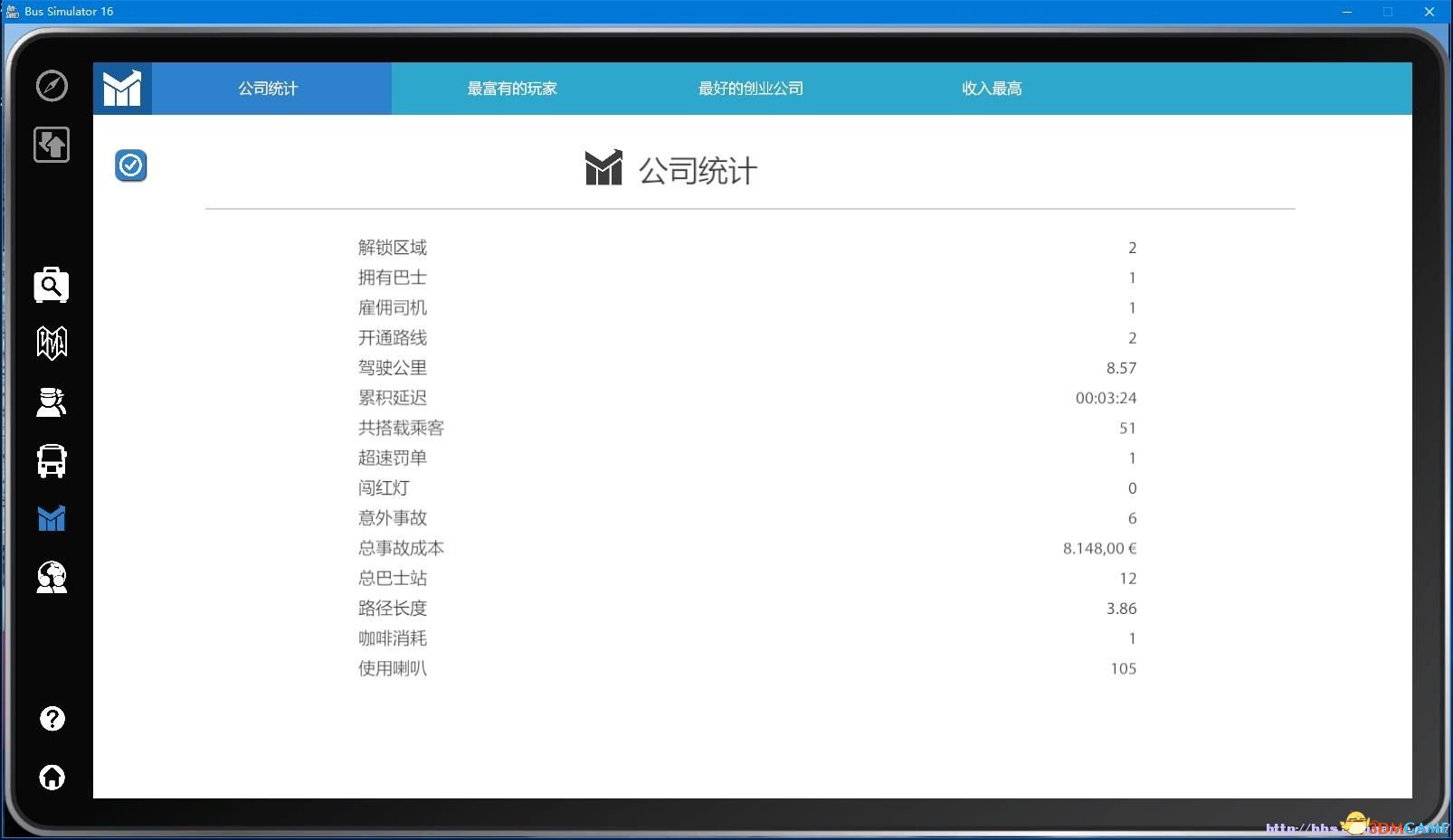
Task: Click the blue checkmark confirm button
Action: point(131,165)
